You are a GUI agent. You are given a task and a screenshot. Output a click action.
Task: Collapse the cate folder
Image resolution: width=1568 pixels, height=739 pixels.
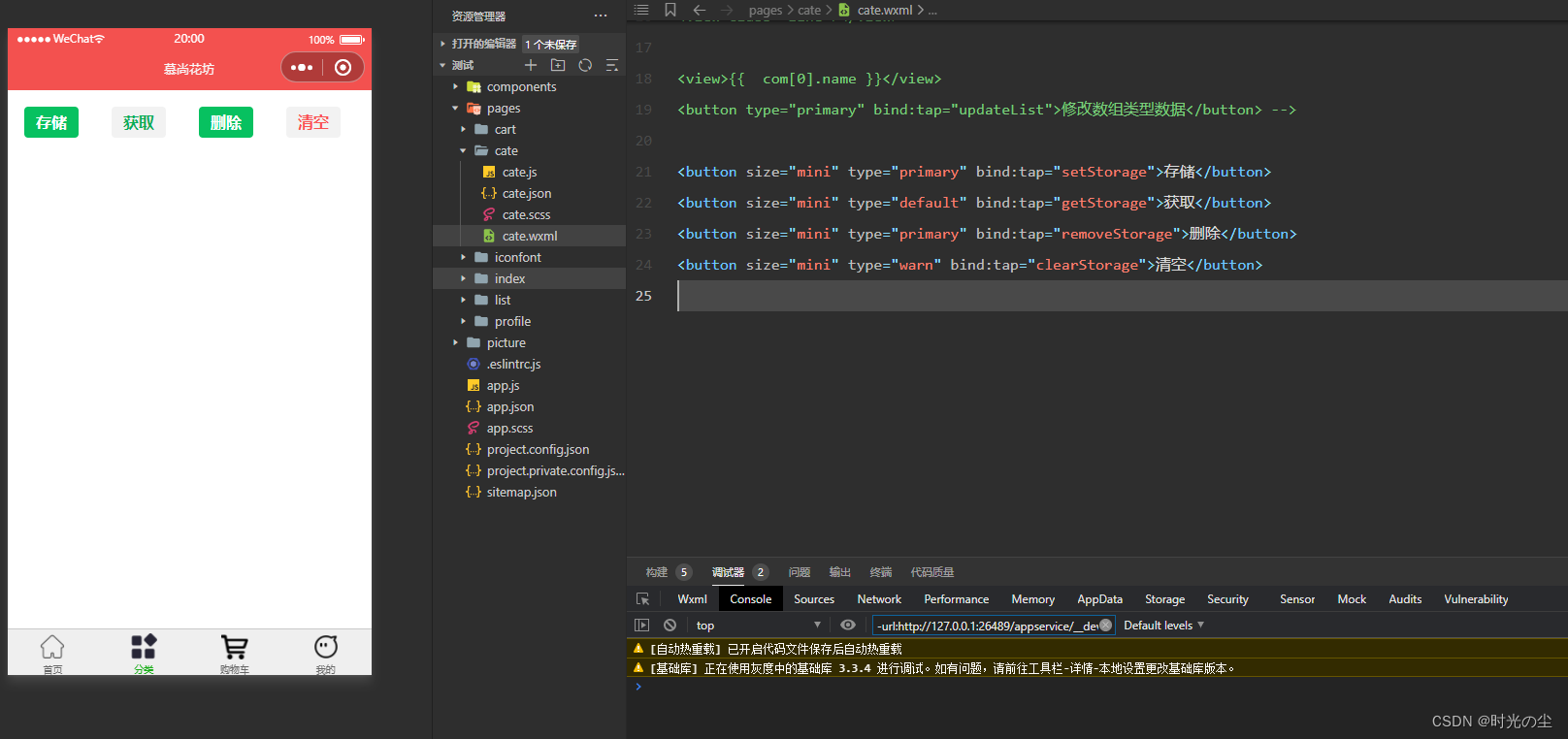coord(463,150)
